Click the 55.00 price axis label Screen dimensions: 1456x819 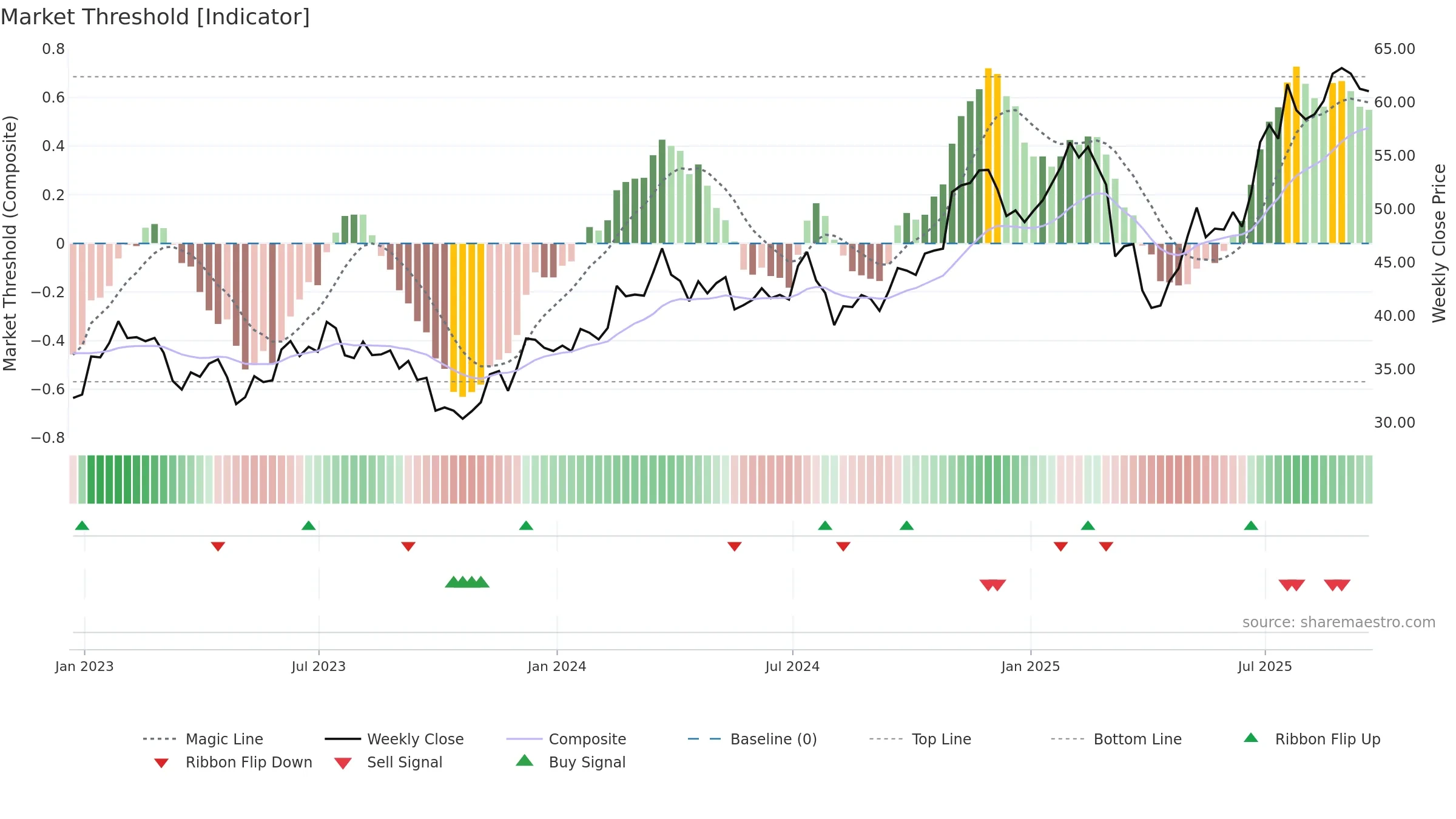tap(1395, 156)
